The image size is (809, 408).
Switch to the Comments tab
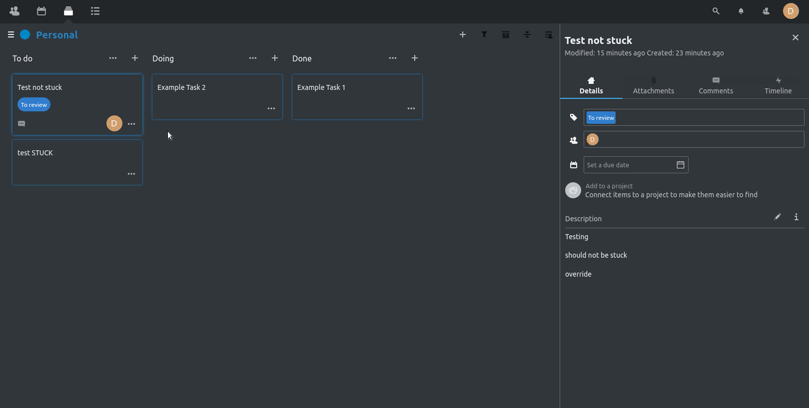[x=716, y=86]
